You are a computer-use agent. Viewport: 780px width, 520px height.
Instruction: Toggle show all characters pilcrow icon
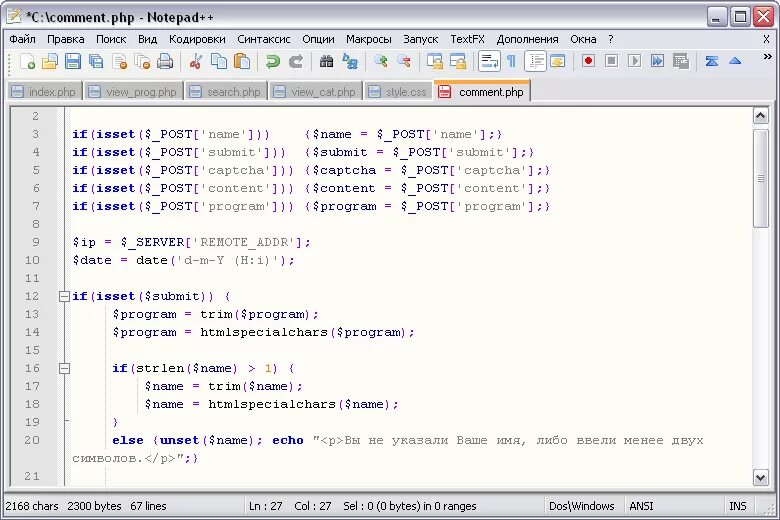[x=511, y=61]
